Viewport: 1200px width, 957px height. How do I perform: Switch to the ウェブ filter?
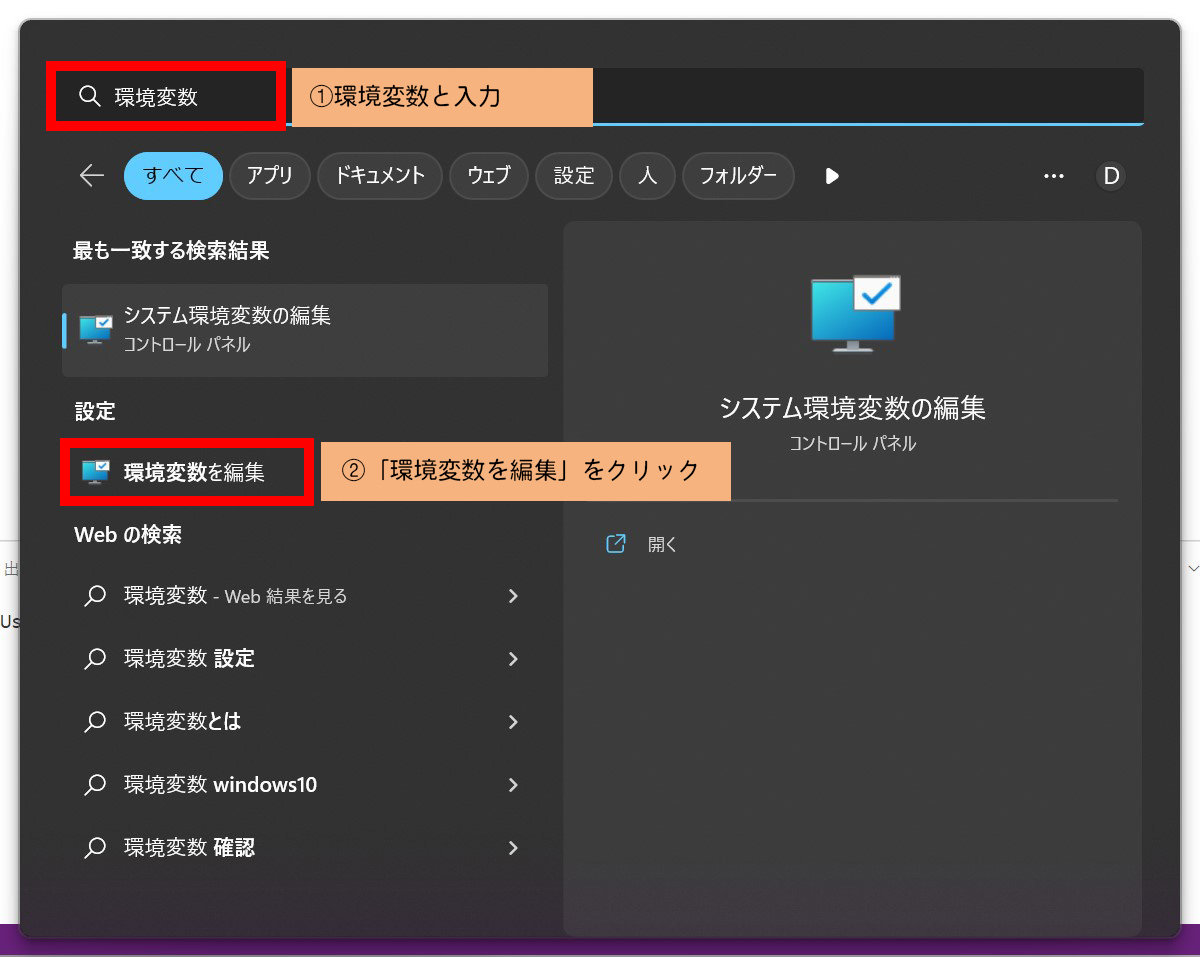click(x=489, y=175)
